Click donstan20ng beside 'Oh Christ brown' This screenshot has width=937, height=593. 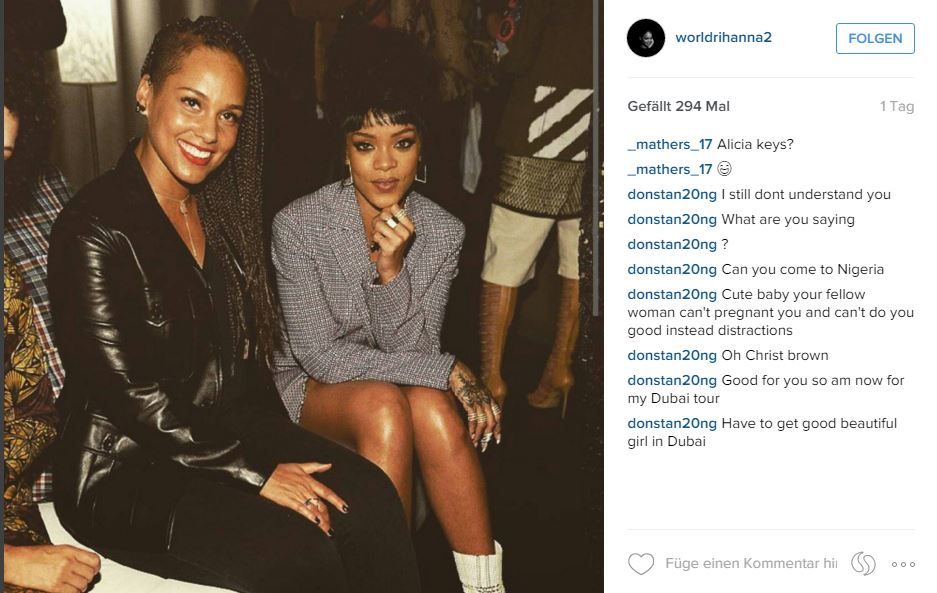[x=672, y=356]
